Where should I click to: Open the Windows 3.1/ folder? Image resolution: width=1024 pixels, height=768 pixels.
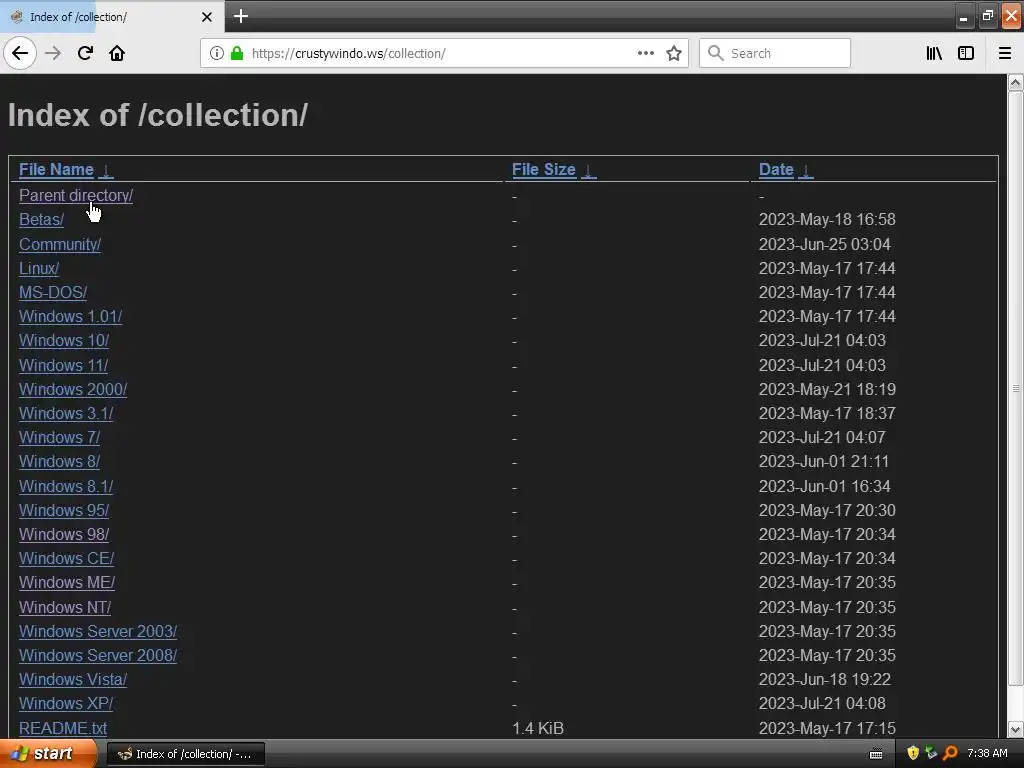(66, 413)
